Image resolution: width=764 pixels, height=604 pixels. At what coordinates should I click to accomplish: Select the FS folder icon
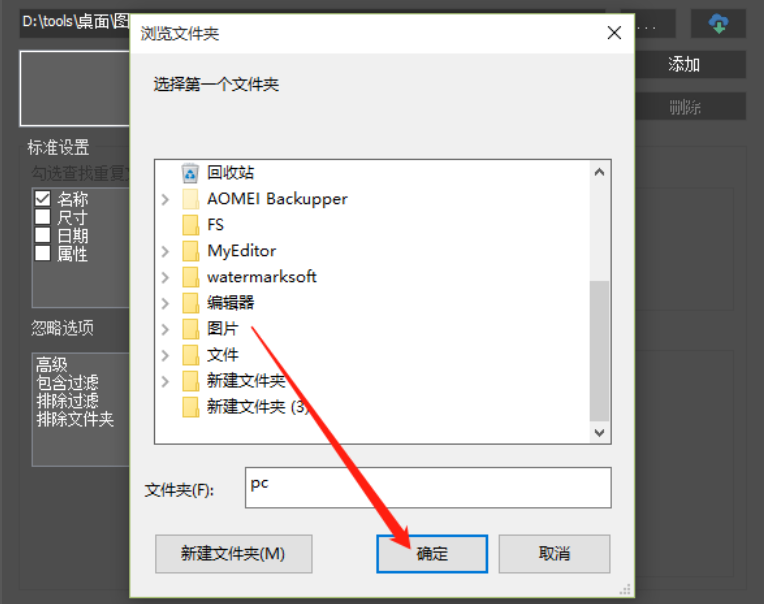click(190, 225)
